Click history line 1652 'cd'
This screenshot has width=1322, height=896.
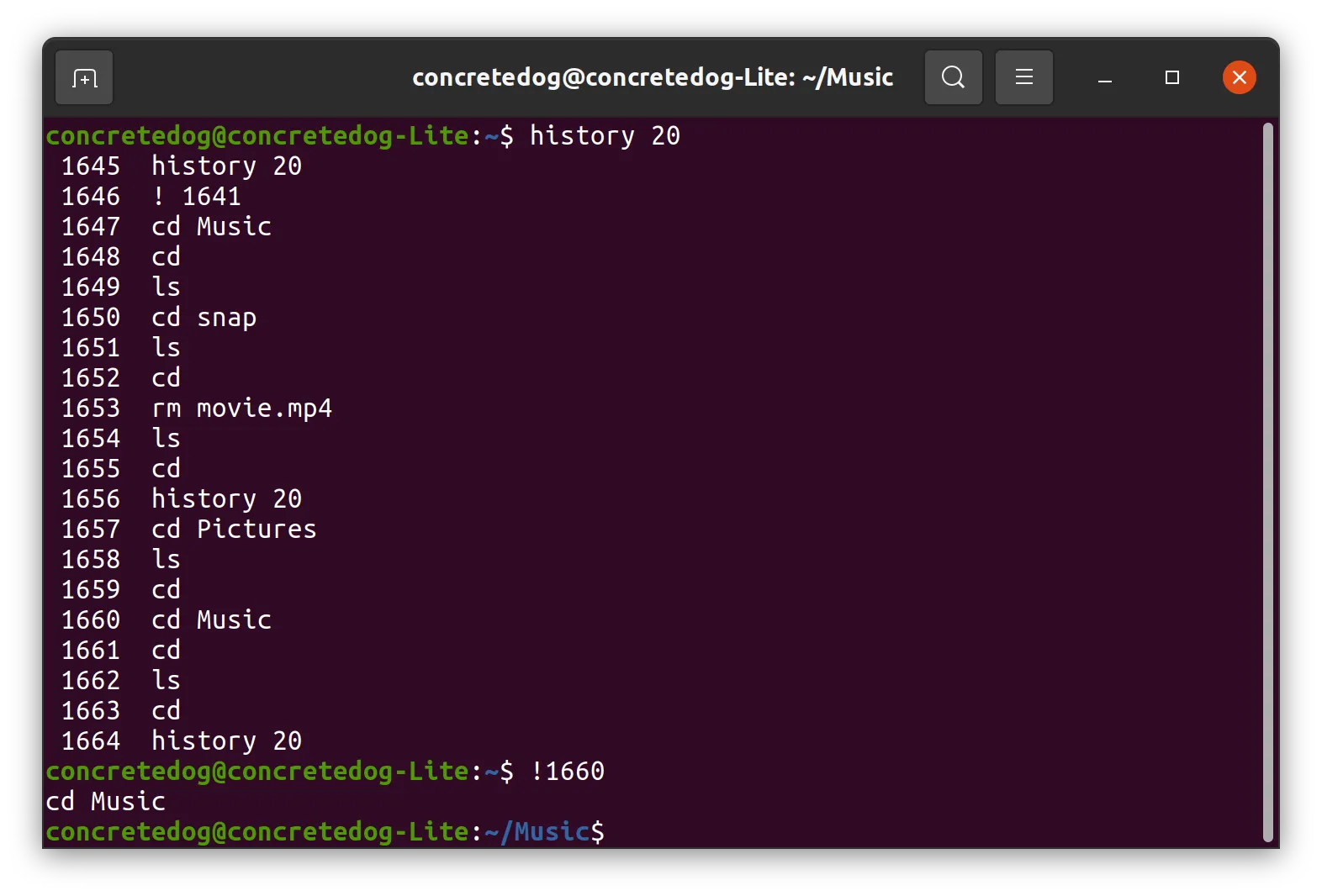tap(121, 378)
